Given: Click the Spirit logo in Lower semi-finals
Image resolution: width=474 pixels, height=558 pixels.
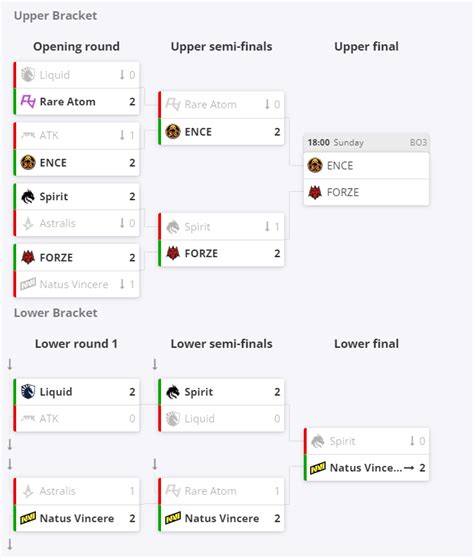Looking at the screenshot, I should pyautogui.click(x=173, y=391).
